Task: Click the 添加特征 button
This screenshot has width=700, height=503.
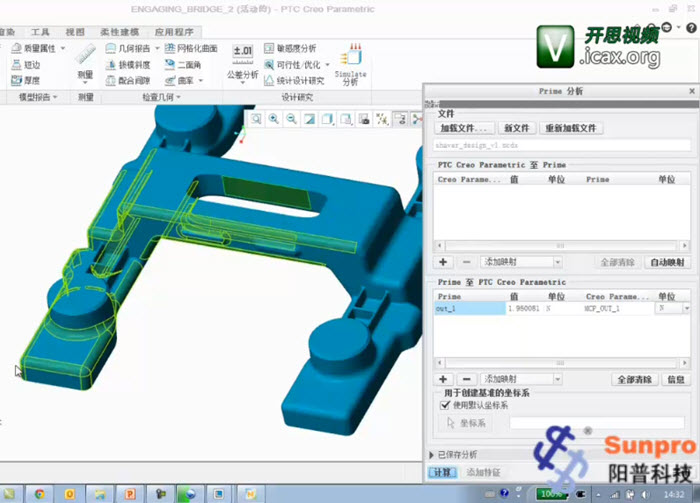Action: [483, 472]
